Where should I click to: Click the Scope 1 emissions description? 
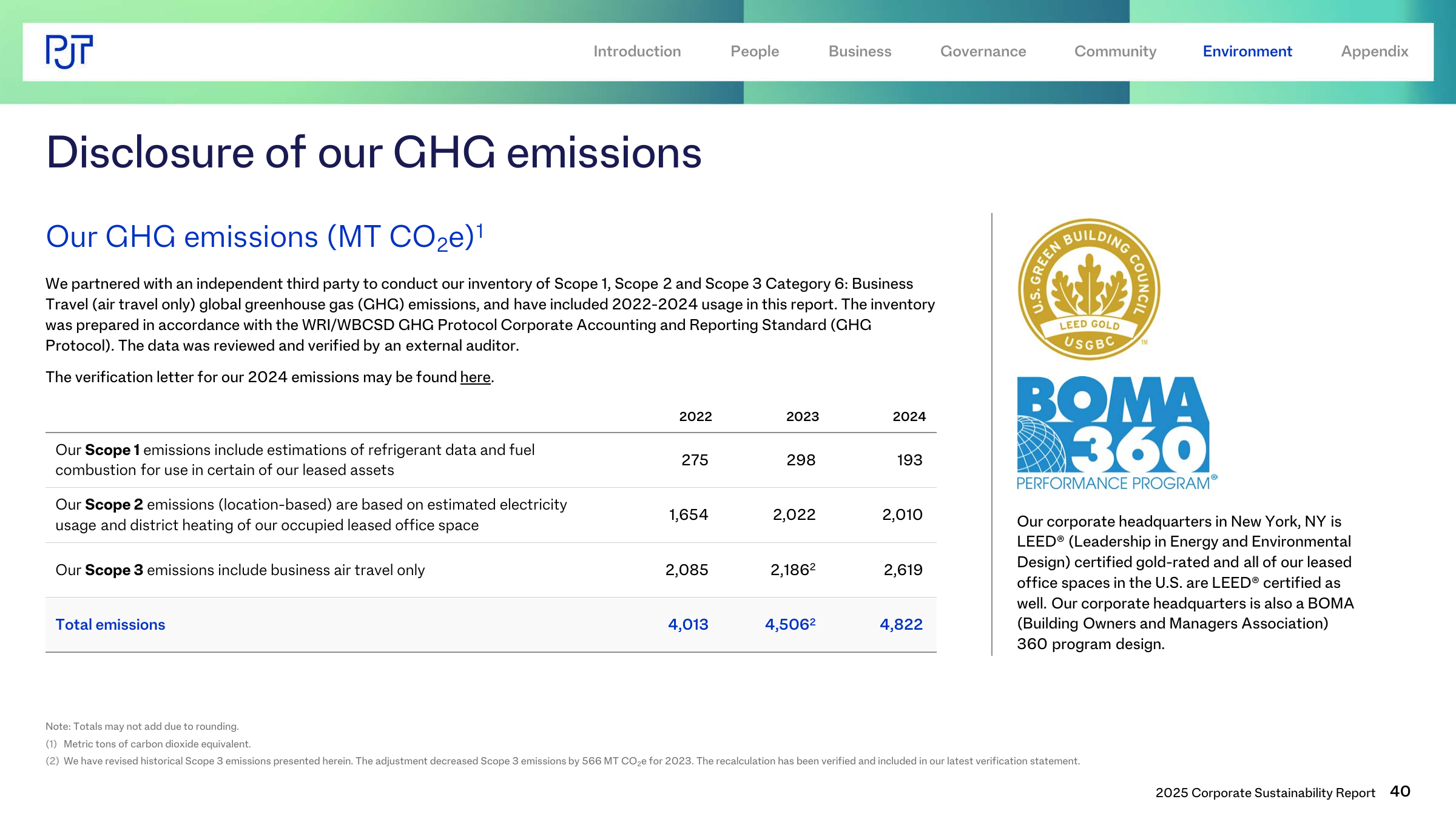(x=295, y=460)
